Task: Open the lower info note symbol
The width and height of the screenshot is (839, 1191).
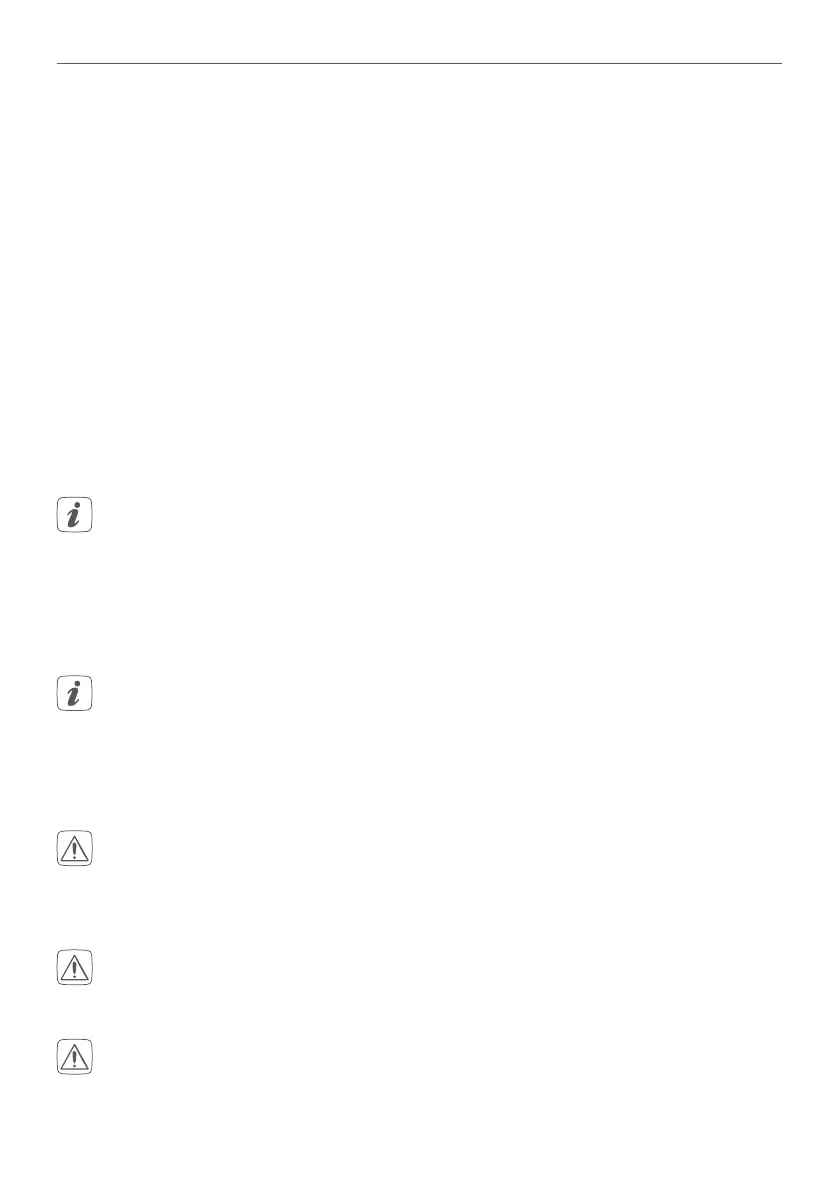Action: (74, 693)
